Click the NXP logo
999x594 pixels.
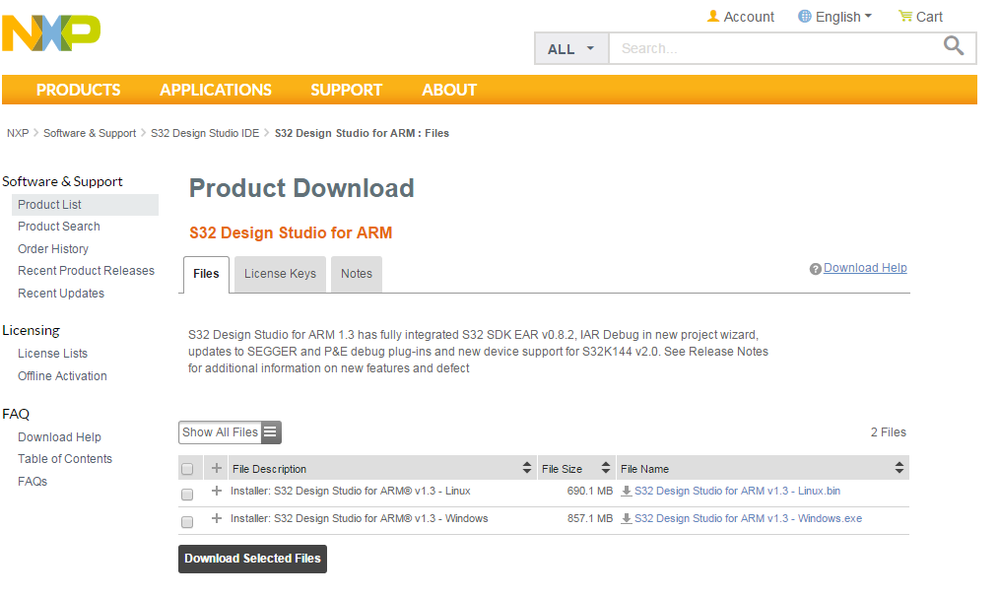click(x=51, y=31)
